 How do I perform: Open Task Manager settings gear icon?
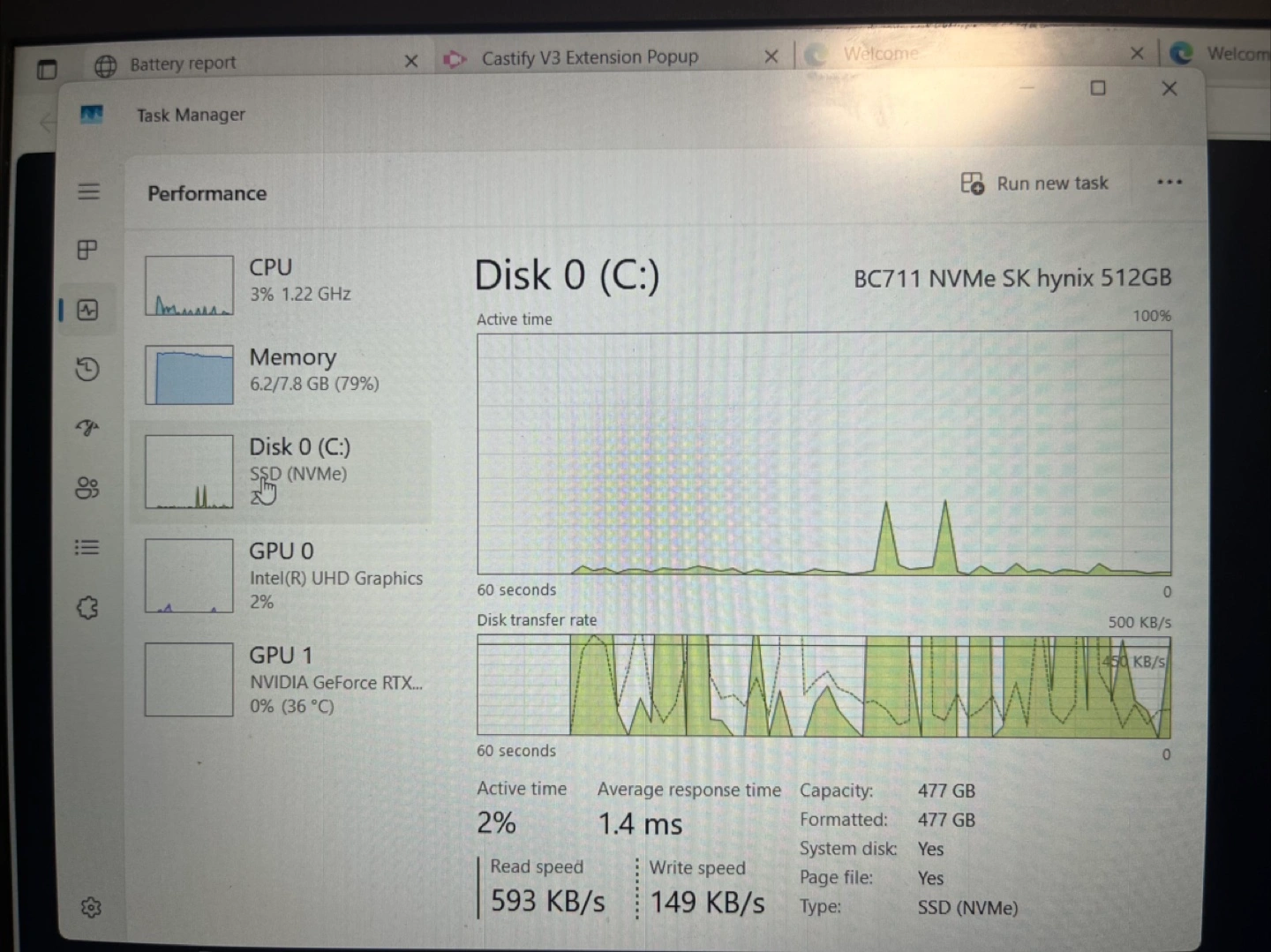[91, 907]
